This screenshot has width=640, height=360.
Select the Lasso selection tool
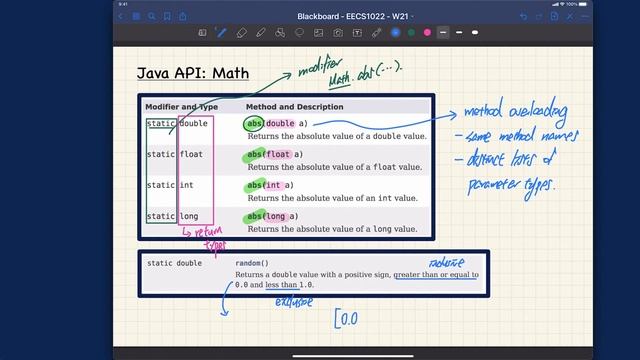299,33
